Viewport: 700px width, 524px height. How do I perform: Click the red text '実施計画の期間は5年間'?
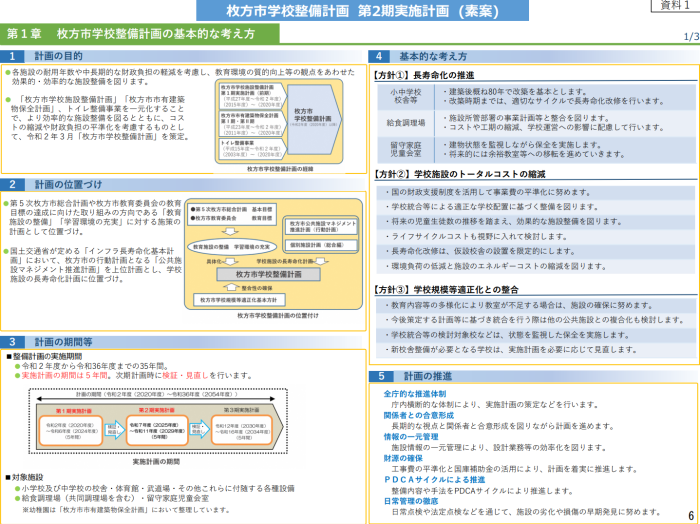pyautogui.click(x=64, y=375)
